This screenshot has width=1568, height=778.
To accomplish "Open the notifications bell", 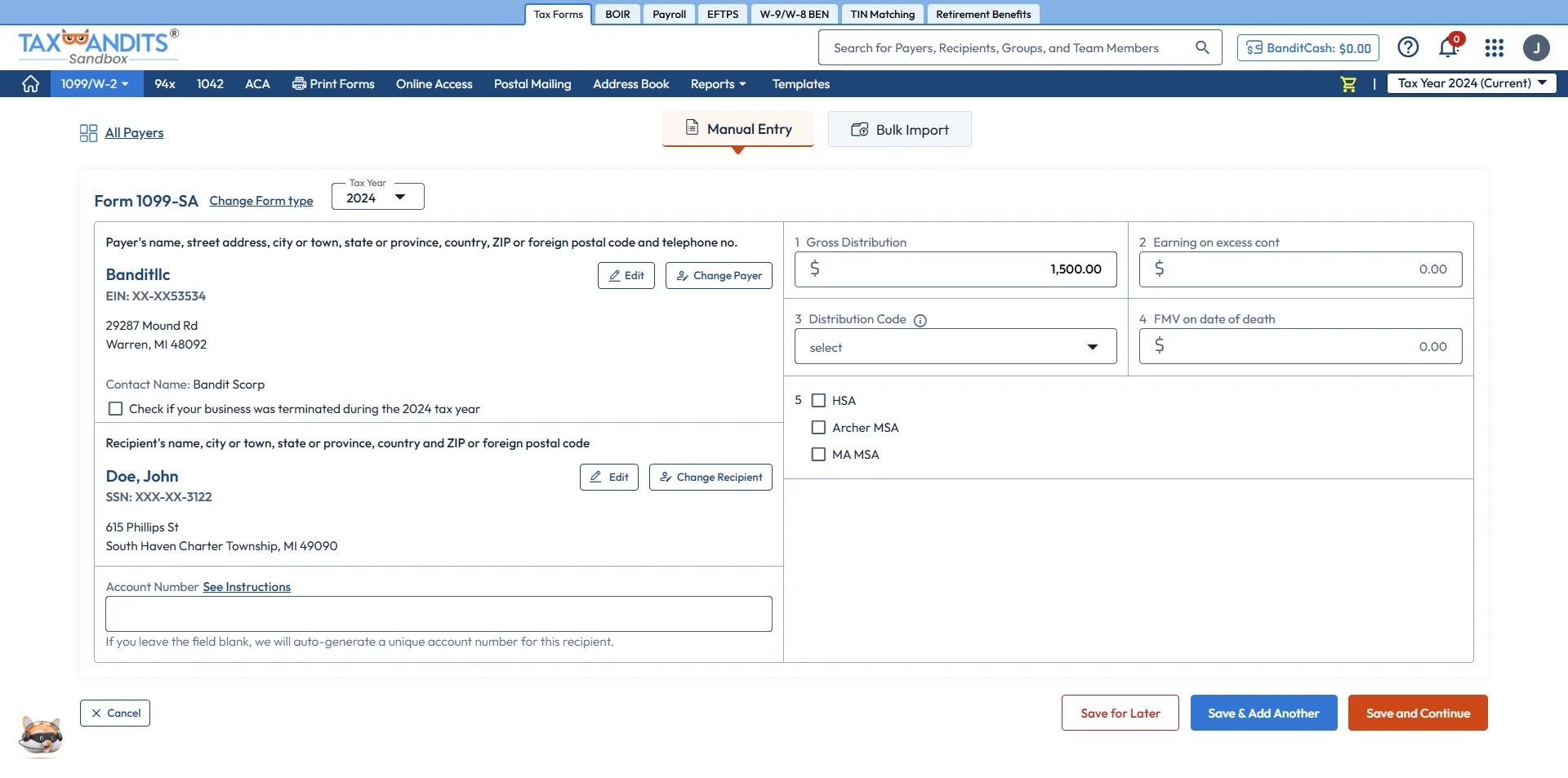I will coord(1448,47).
